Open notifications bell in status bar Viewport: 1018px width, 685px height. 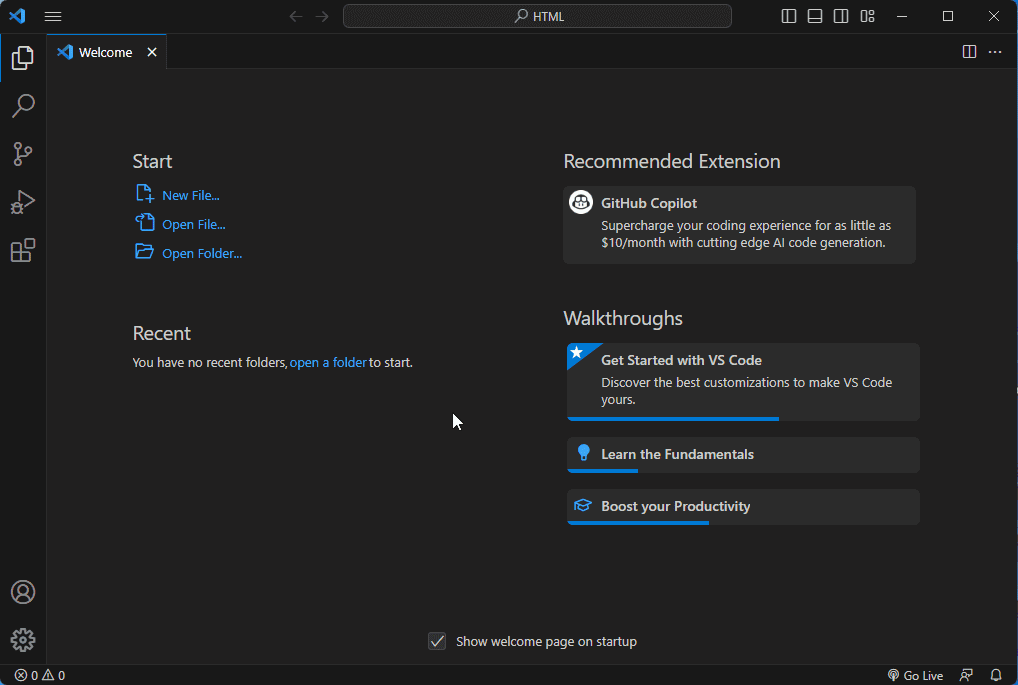[996, 675]
